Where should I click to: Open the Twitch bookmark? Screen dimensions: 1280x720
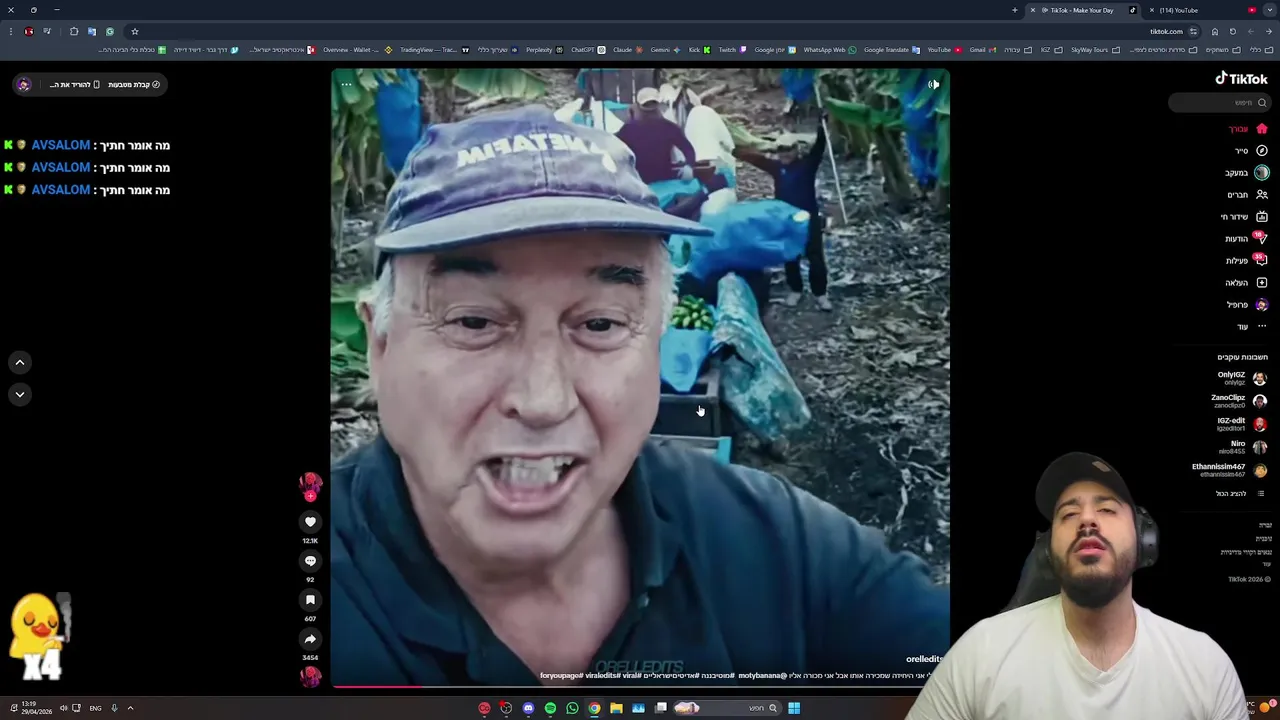pyautogui.click(x=731, y=50)
